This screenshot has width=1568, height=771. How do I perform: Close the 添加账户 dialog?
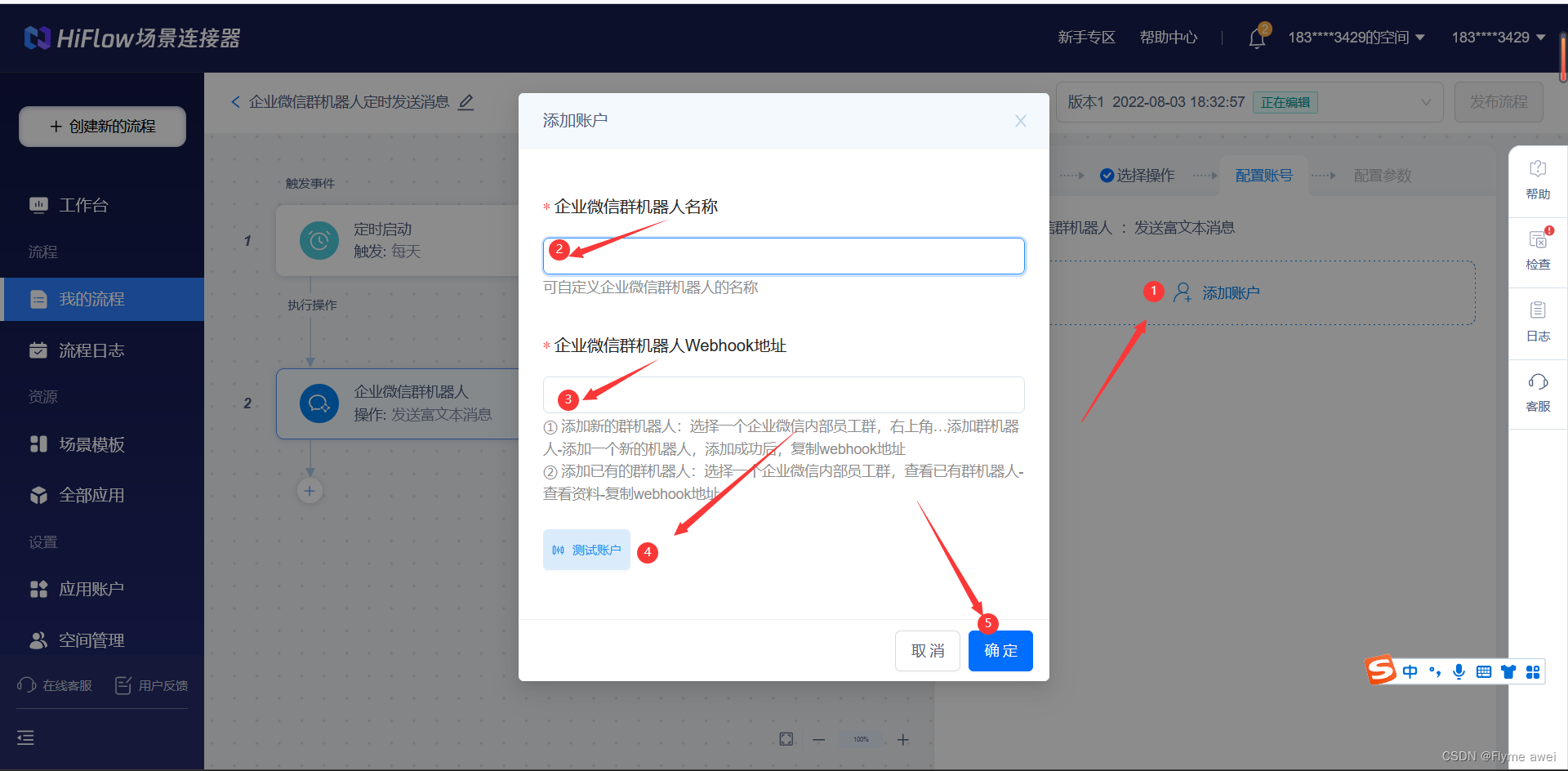click(x=1020, y=121)
